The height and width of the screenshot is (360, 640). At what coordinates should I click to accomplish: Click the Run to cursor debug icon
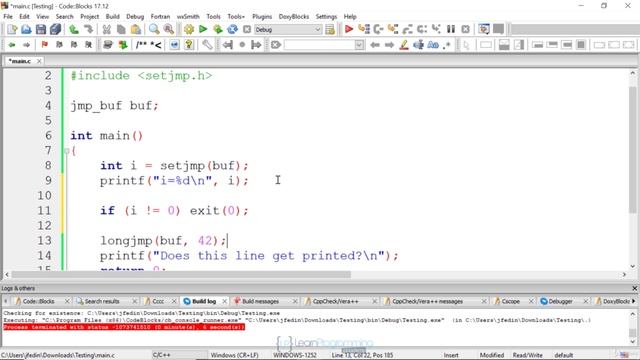pos(363,29)
